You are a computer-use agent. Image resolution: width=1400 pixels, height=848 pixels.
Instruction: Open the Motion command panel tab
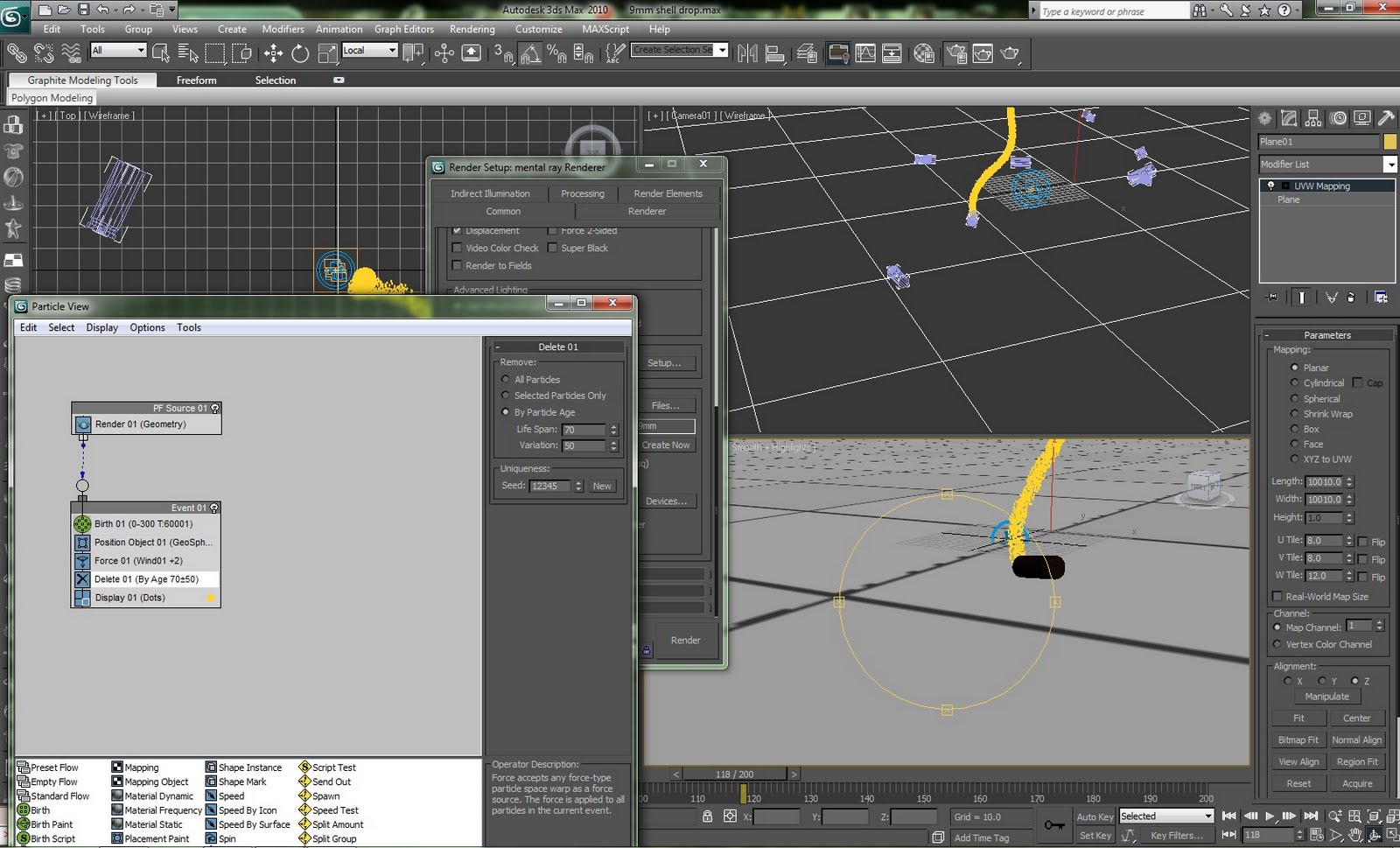pos(1338,118)
